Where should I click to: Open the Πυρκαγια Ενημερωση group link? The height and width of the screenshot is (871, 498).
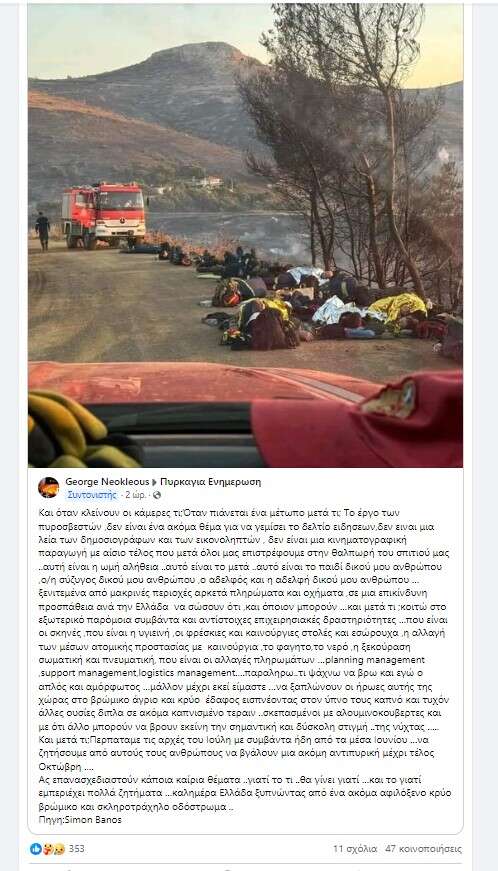point(210,482)
